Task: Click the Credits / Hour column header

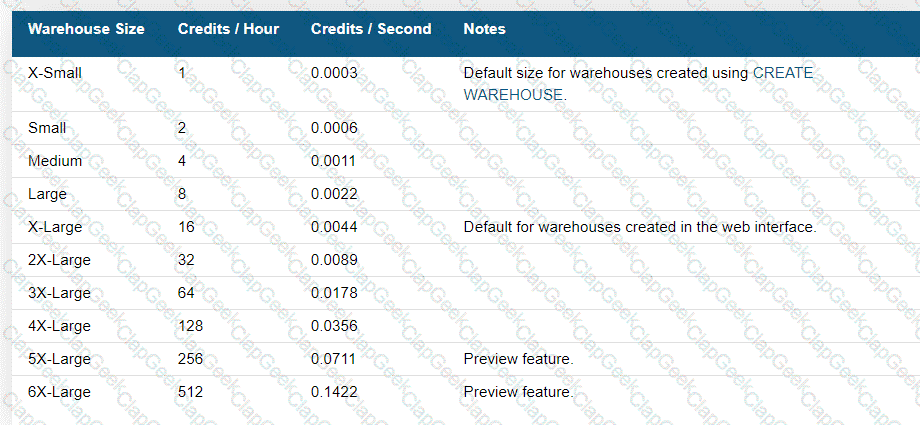Action: [x=228, y=29]
